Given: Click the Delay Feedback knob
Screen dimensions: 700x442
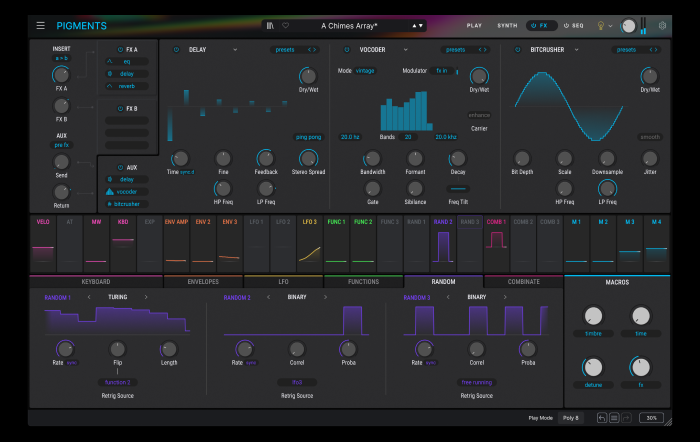Looking at the screenshot, I should [x=266, y=158].
